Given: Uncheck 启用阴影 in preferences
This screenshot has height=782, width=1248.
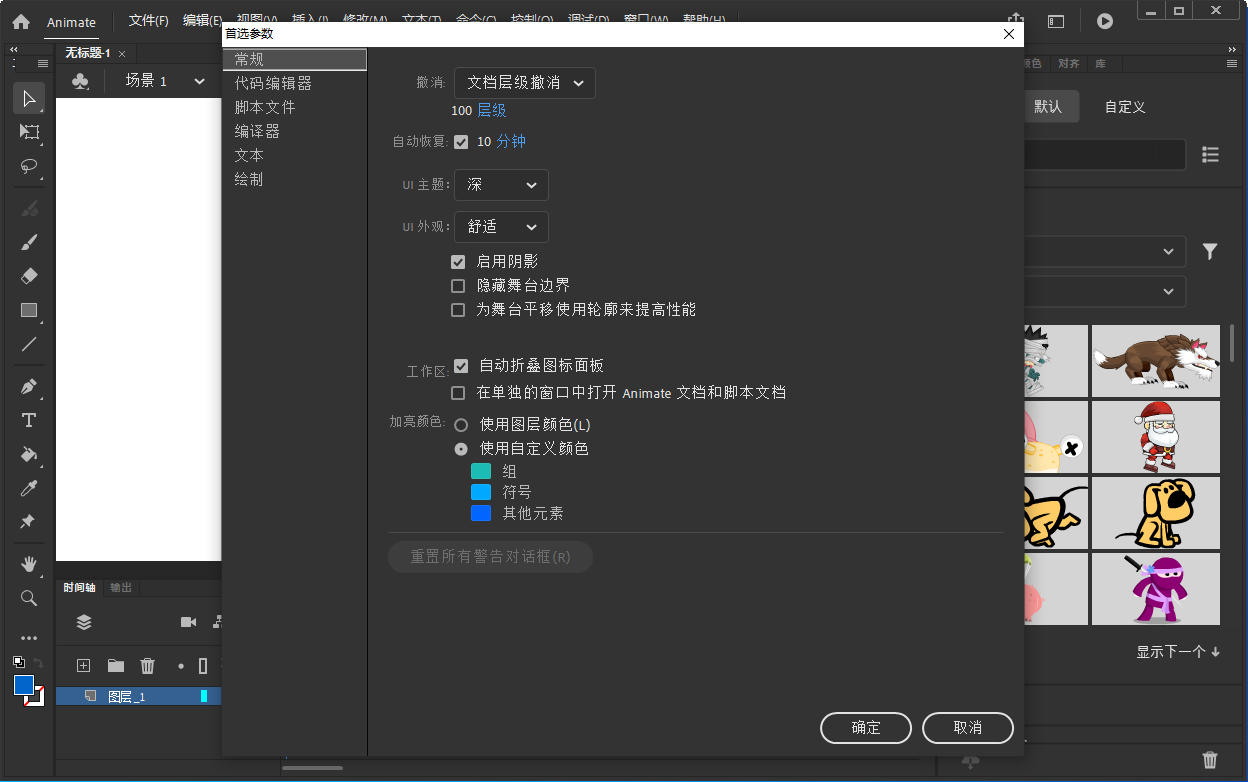Looking at the screenshot, I should (x=458, y=261).
